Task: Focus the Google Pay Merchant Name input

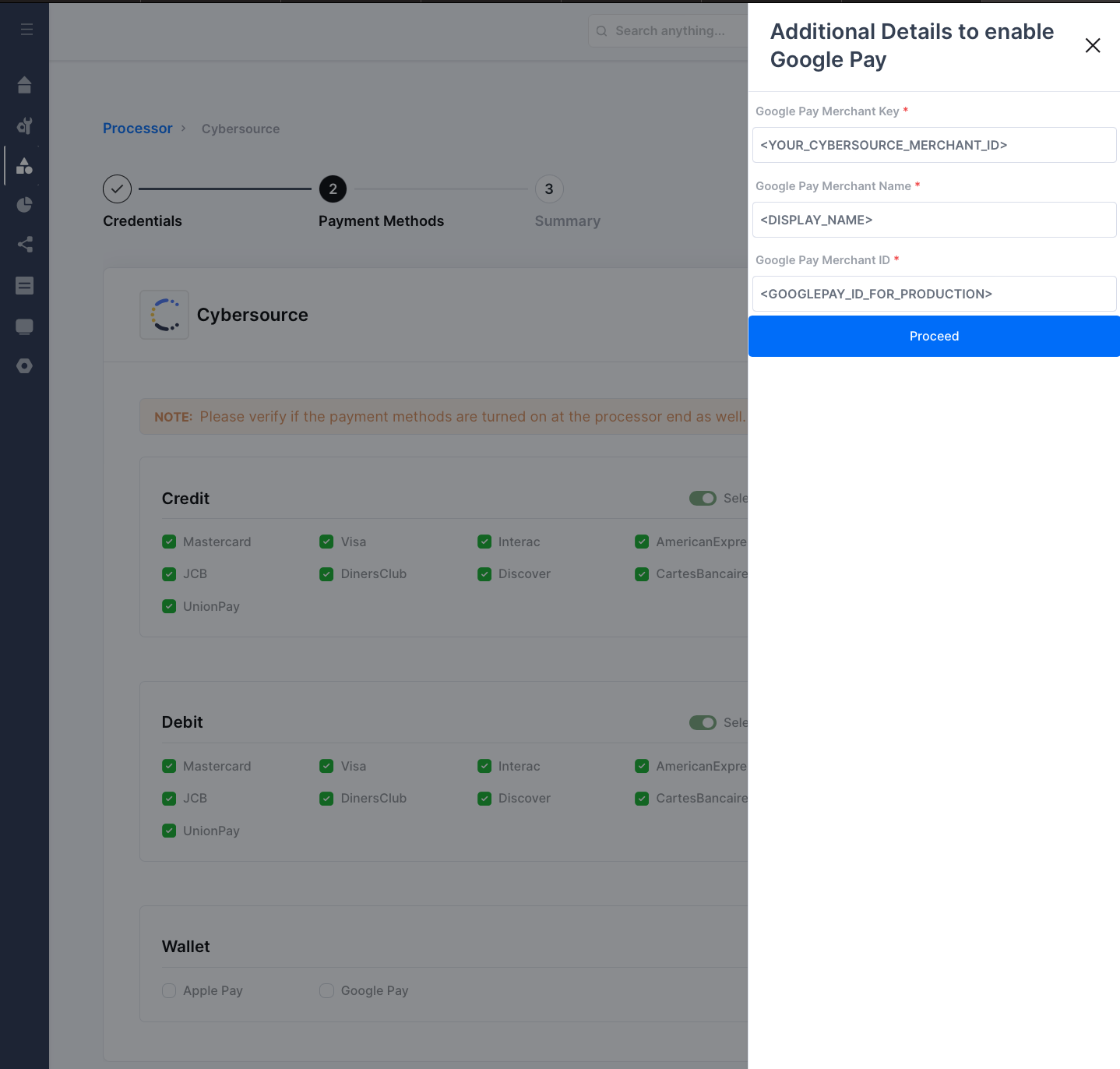Action: coord(934,221)
